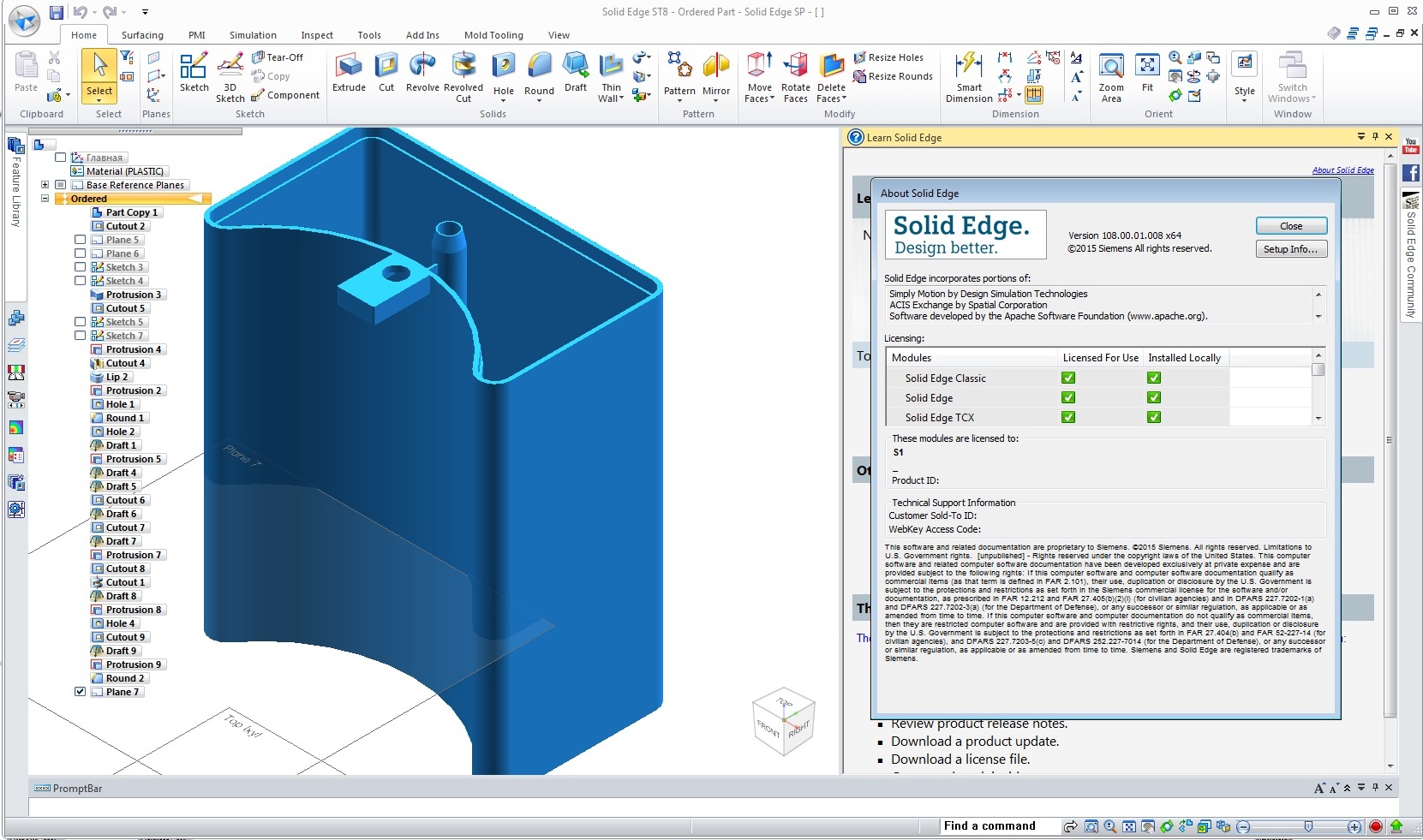The image size is (1423, 840).
Task: Click the zoom-in plus button on slider
Action: tap(1354, 826)
